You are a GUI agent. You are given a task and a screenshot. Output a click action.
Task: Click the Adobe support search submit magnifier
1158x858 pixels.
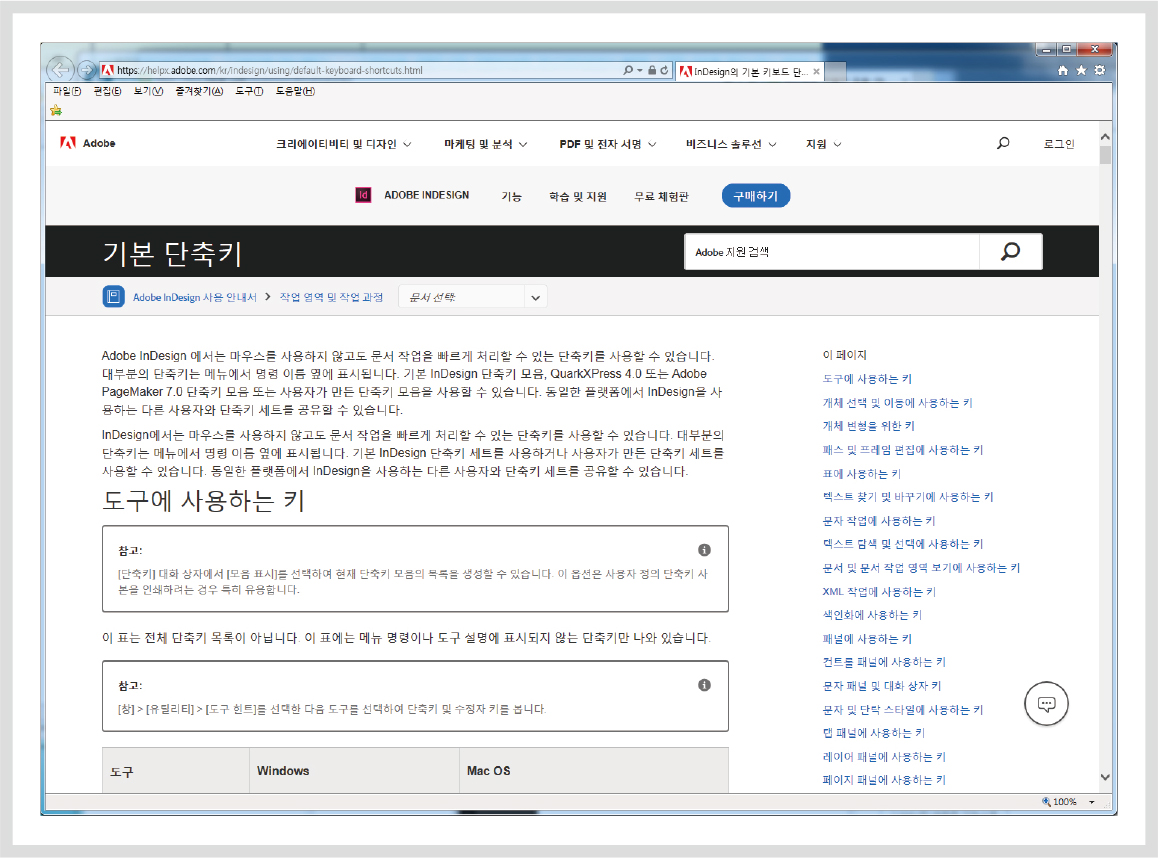pyautogui.click(x=1010, y=252)
